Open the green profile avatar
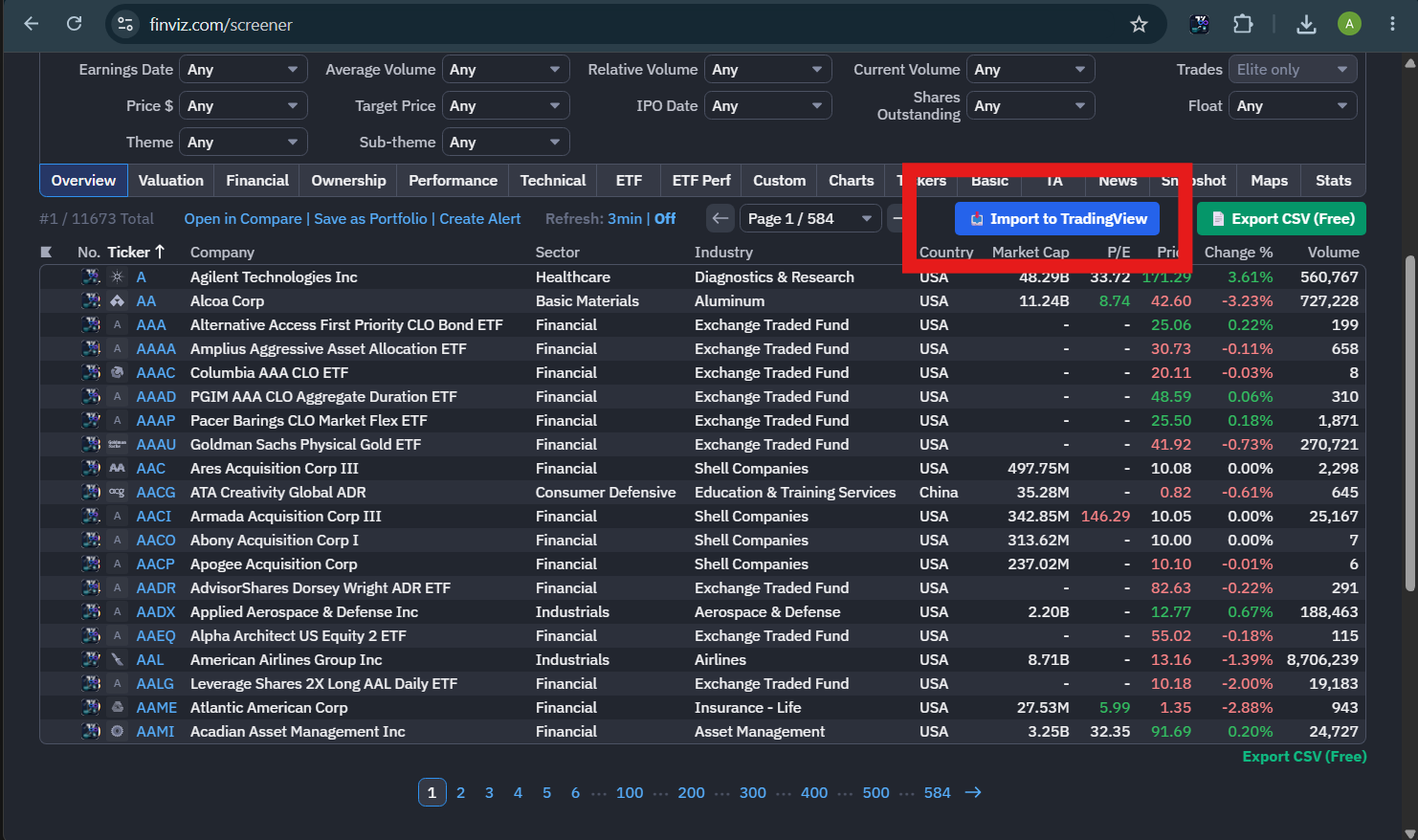Screen dimensions: 1418x840 pyautogui.click(x=1349, y=24)
